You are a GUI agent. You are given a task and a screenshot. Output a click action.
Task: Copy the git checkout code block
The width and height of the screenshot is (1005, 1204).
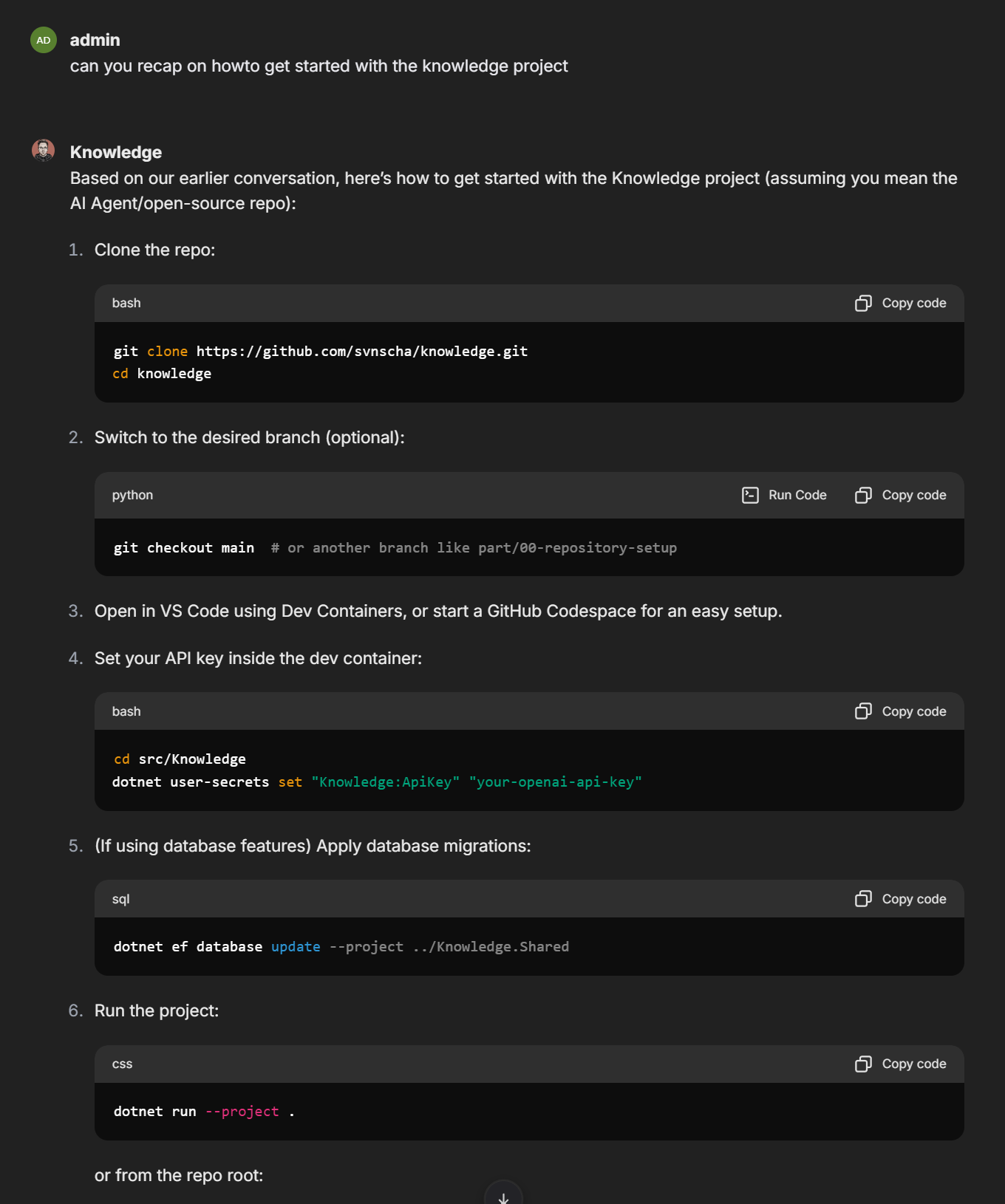tap(900, 495)
